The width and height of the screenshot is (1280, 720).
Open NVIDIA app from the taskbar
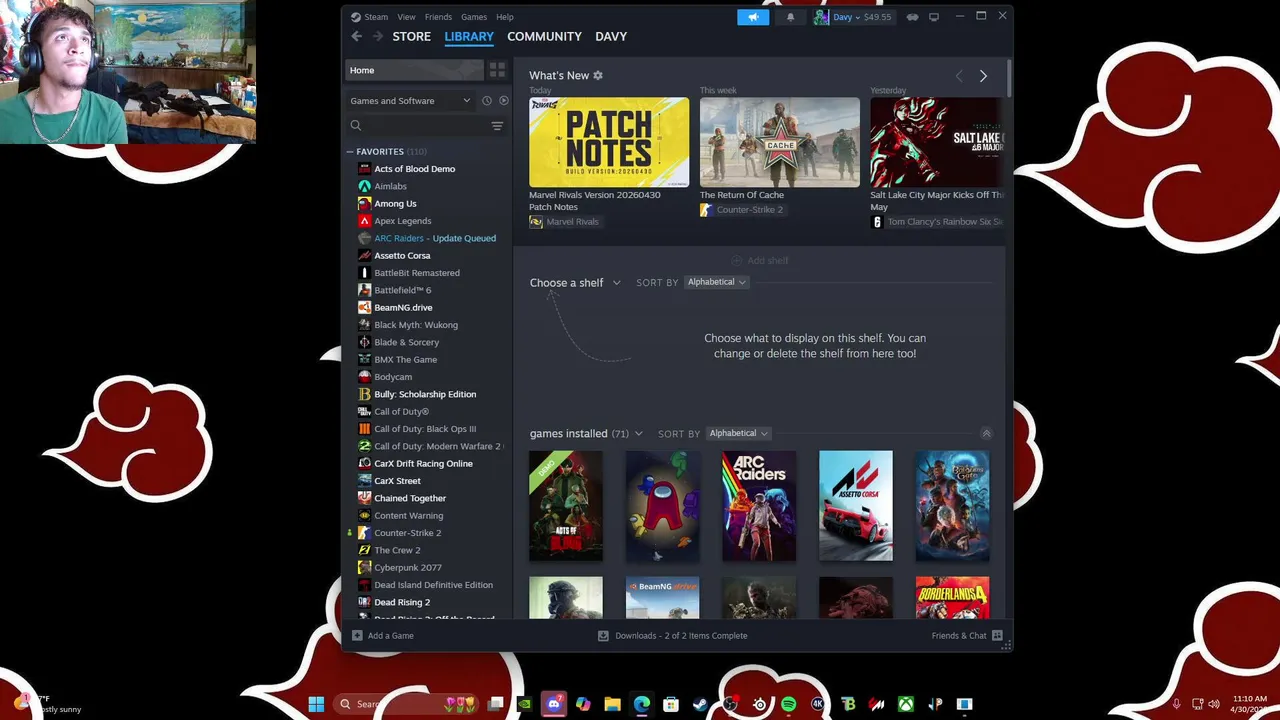coord(525,704)
